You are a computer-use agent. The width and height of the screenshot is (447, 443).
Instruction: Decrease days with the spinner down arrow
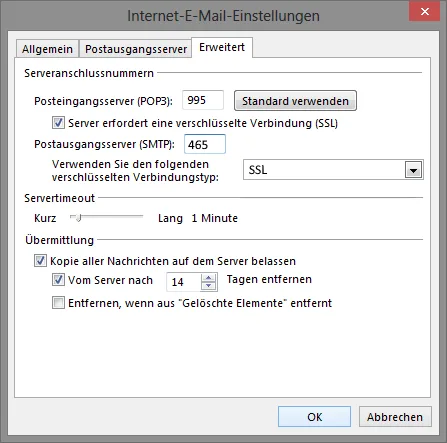point(209,286)
